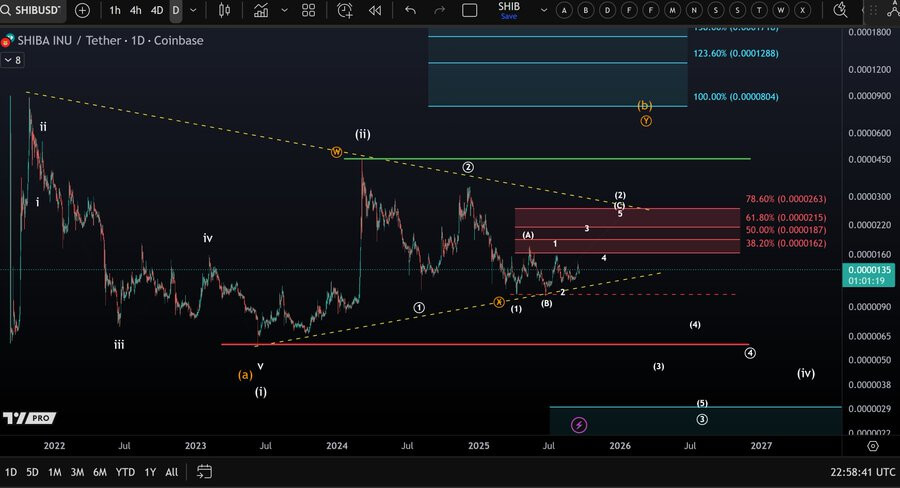Screen dimensions: 900x488
Task: Select the 3M date range
Action: (x=77, y=472)
